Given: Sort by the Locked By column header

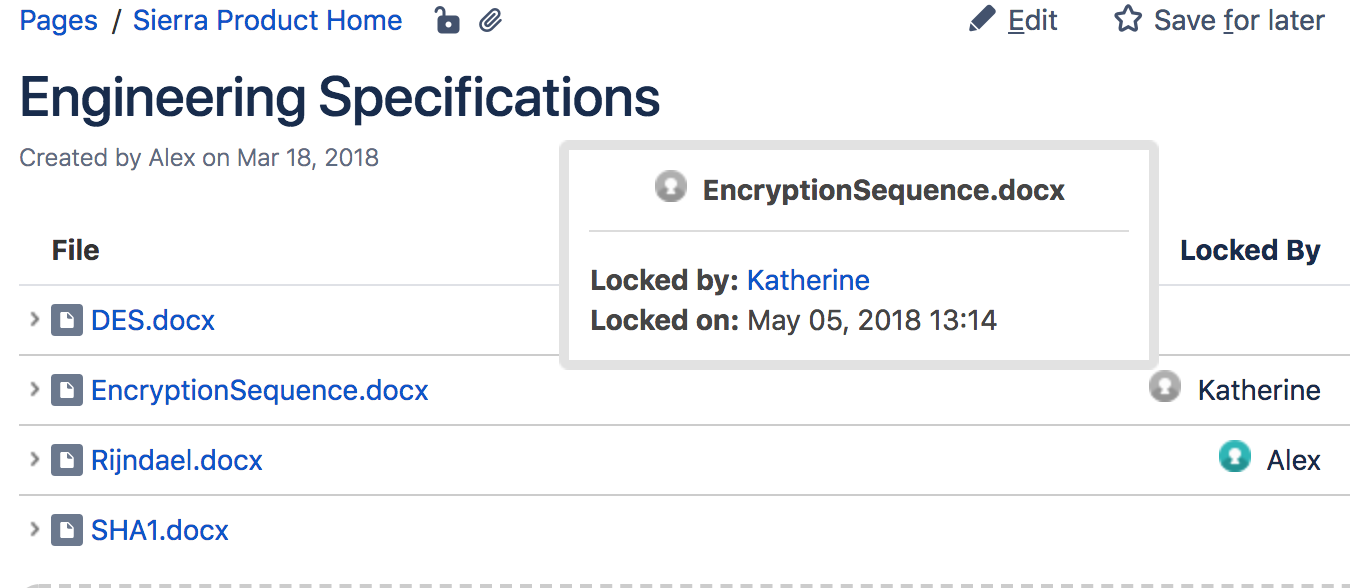Looking at the screenshot, I should pyautogui.click(x=1250, y=250).
